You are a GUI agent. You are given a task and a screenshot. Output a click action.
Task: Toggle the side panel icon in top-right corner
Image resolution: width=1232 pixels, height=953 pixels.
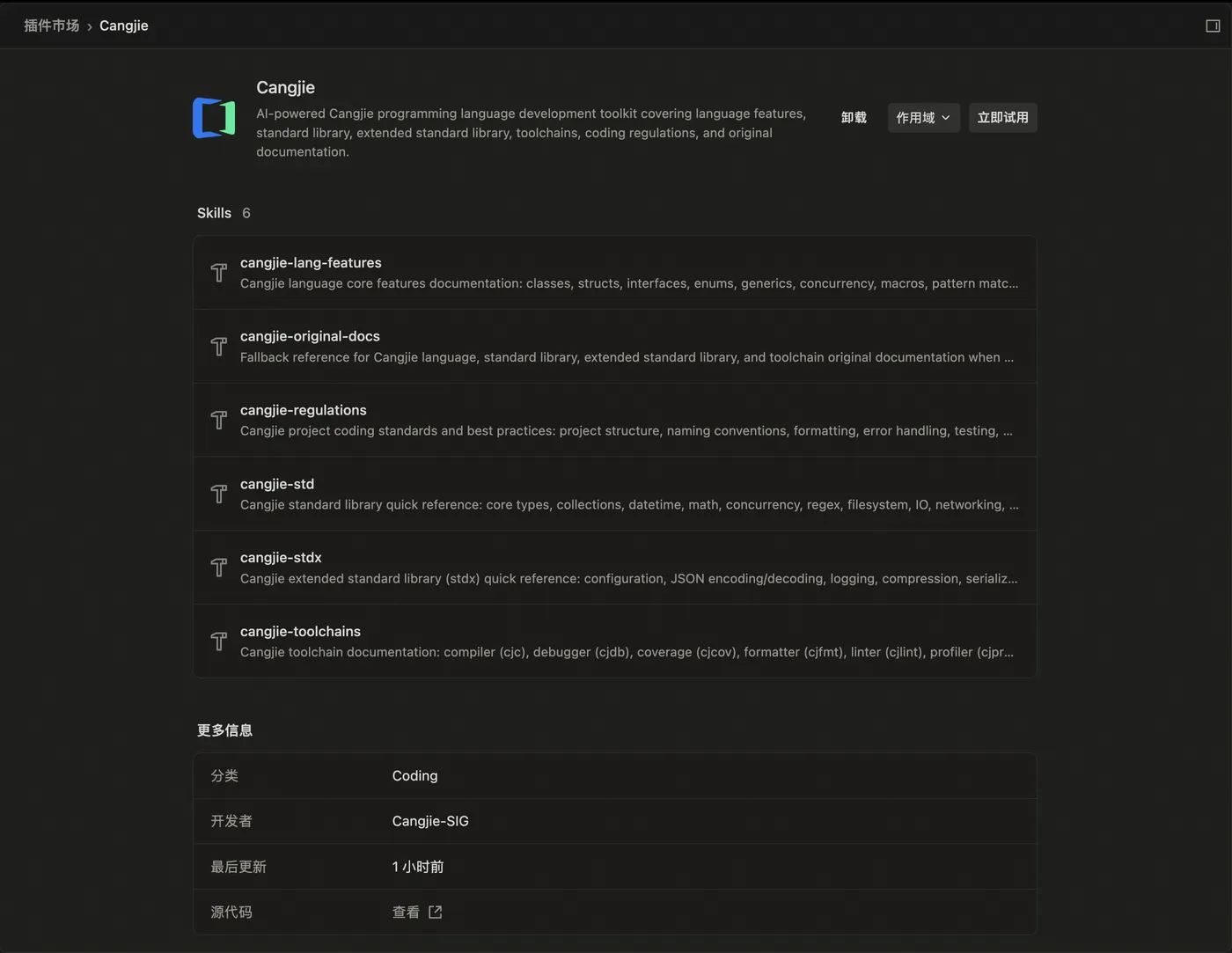[1213, 26]
